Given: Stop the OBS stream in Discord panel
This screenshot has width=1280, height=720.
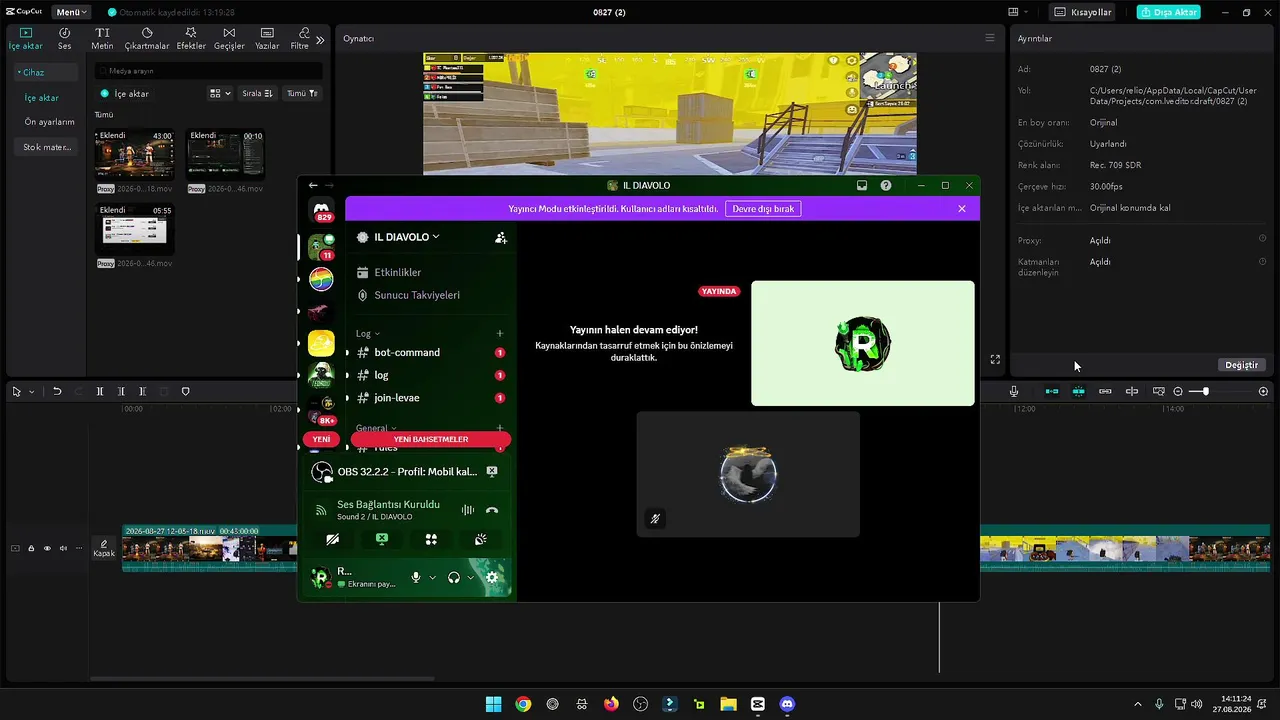Looking at the screenshot, I should coord(492,471).
